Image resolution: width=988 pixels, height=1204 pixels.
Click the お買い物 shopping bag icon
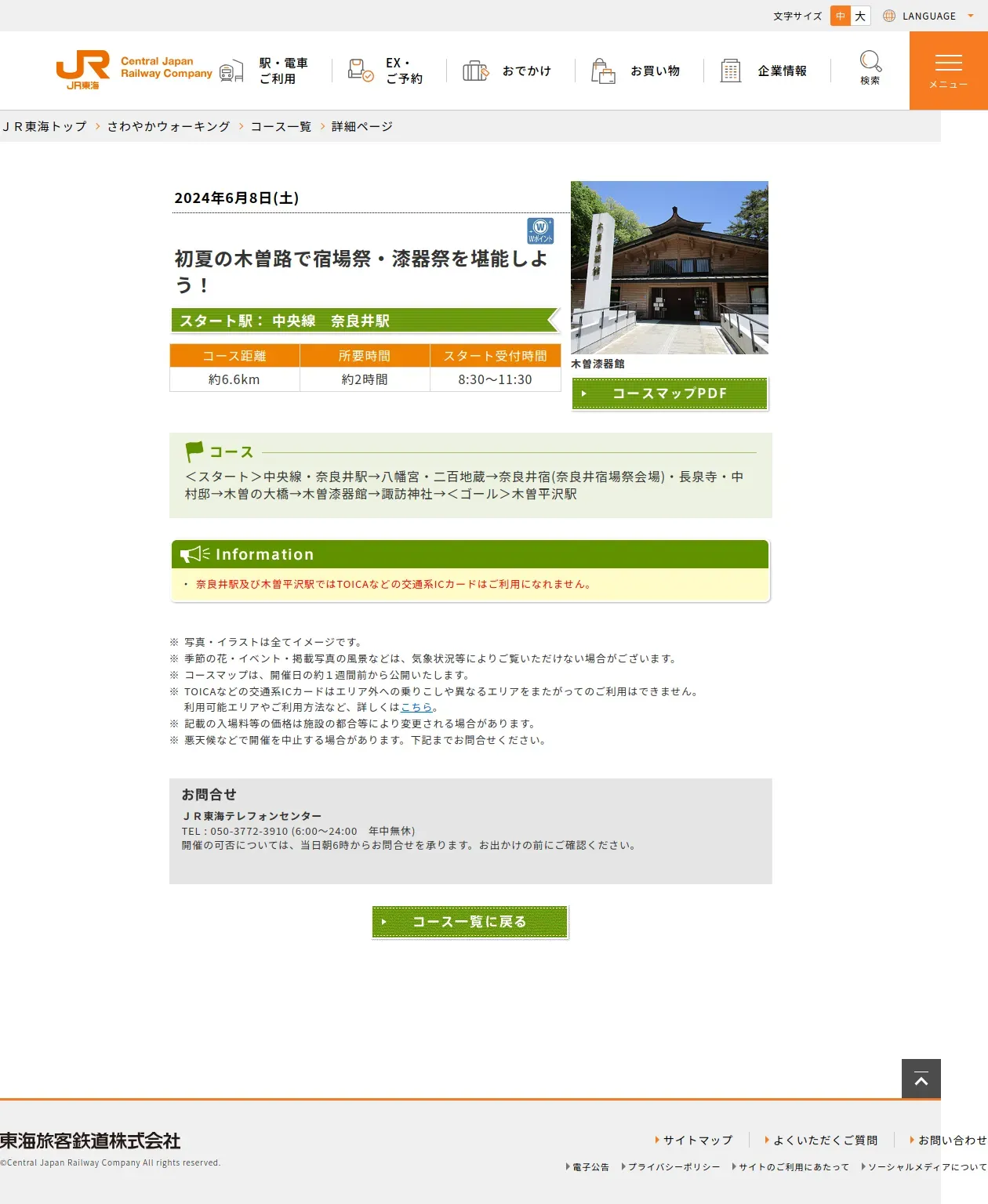pos(603,71)
